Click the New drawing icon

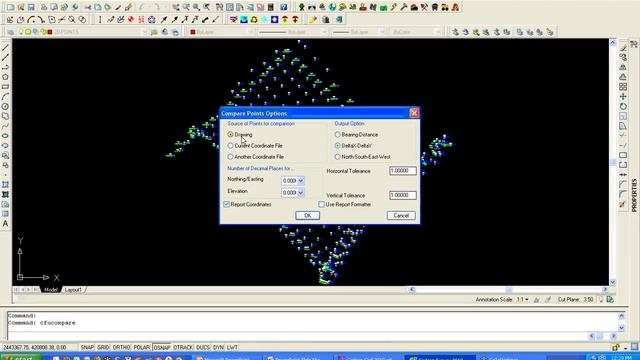click(10, 7)
